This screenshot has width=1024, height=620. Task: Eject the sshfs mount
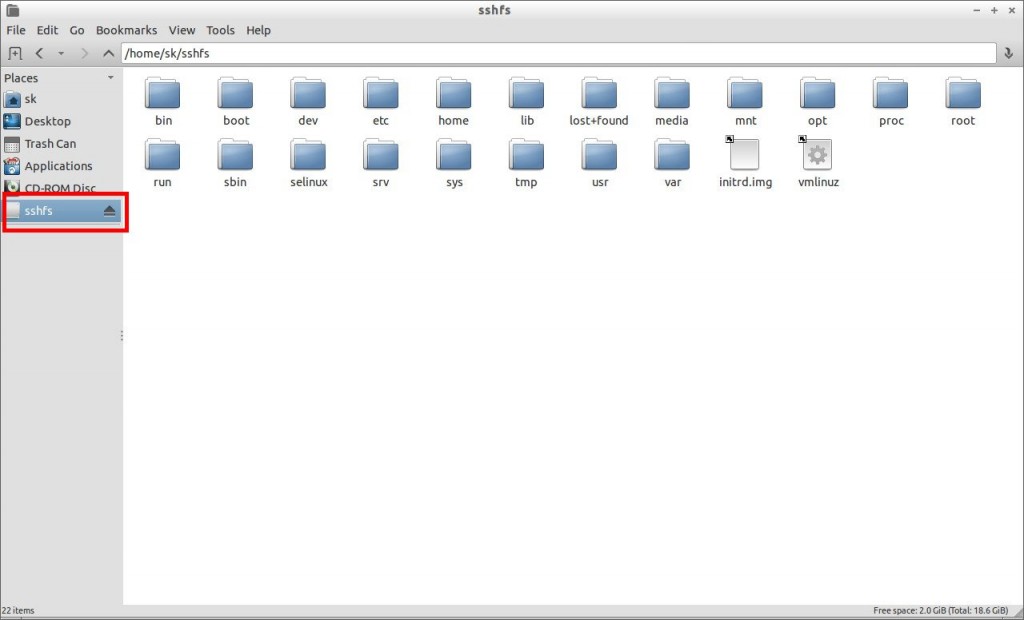tap(109, 211)
